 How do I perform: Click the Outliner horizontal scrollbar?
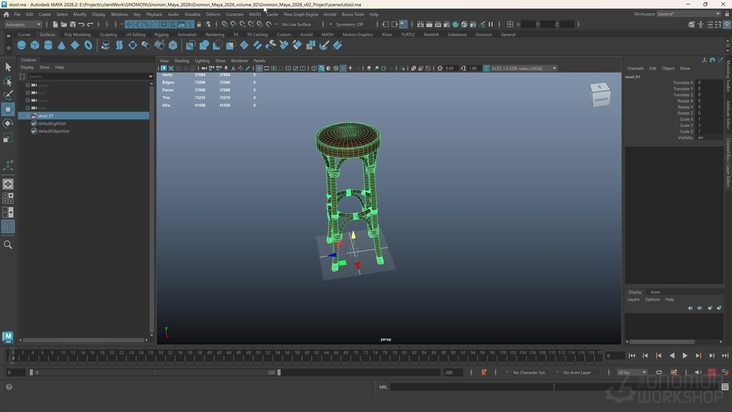84,340
